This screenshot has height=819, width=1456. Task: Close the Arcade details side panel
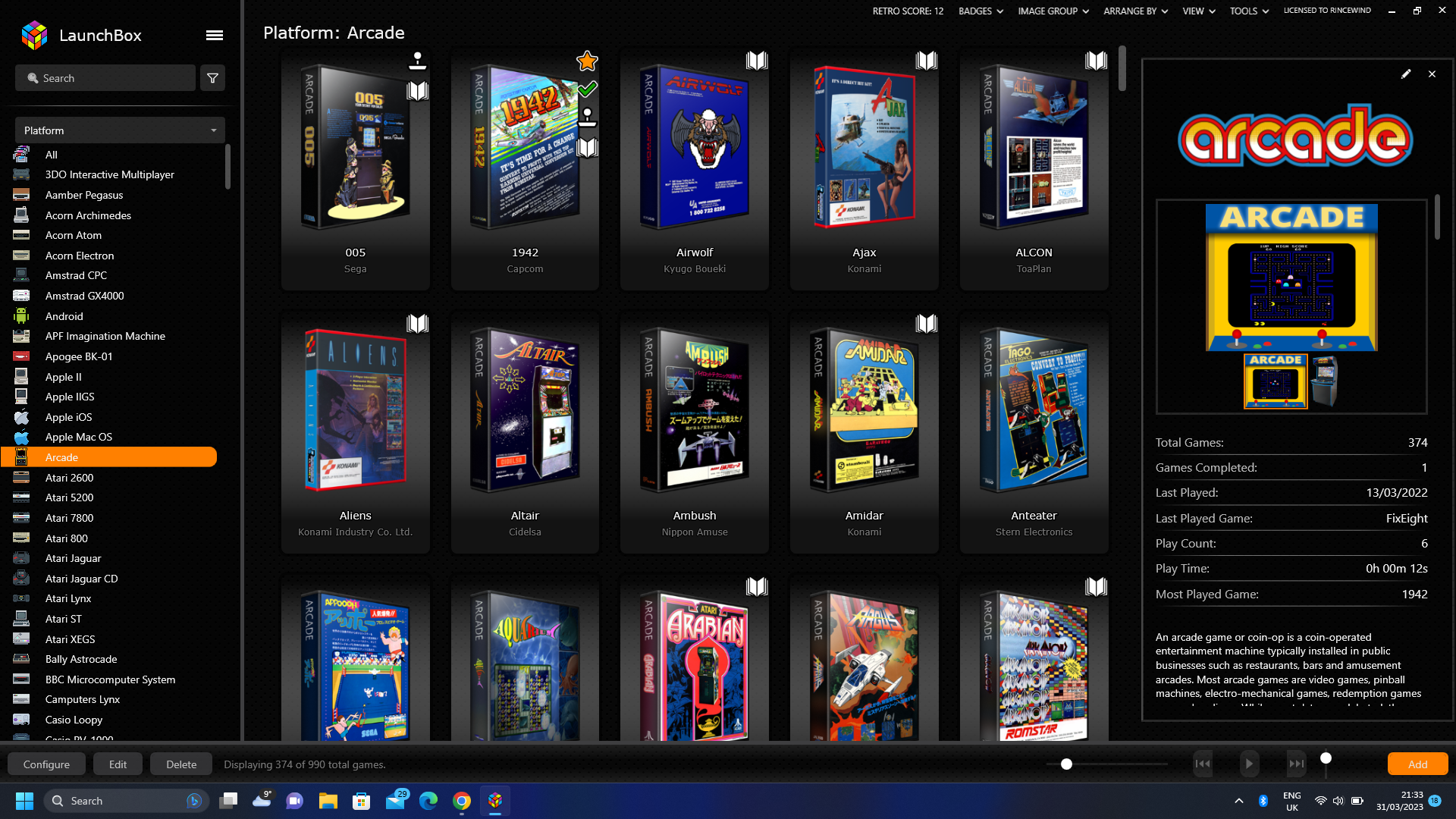(1432, 74)
